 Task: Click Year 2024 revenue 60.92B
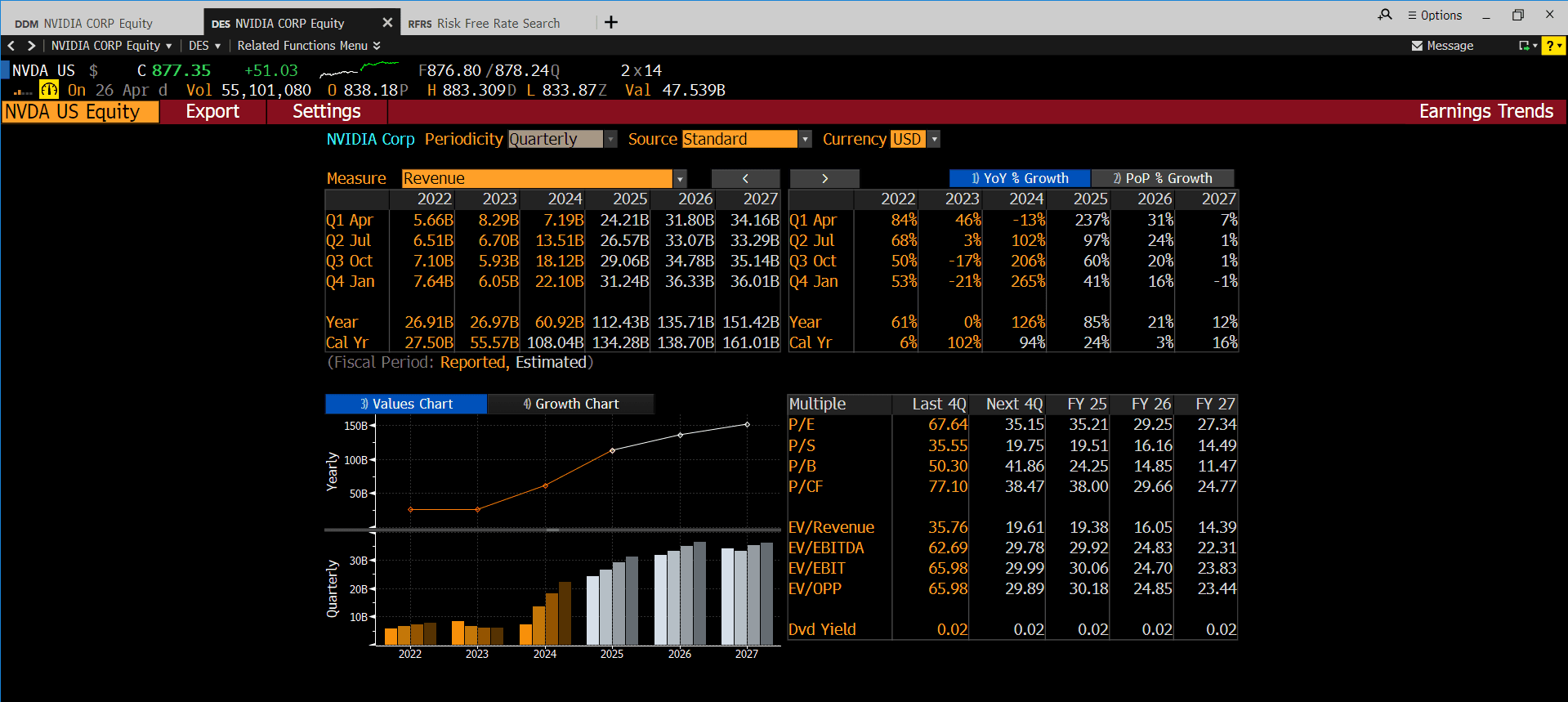coord(559,322)
